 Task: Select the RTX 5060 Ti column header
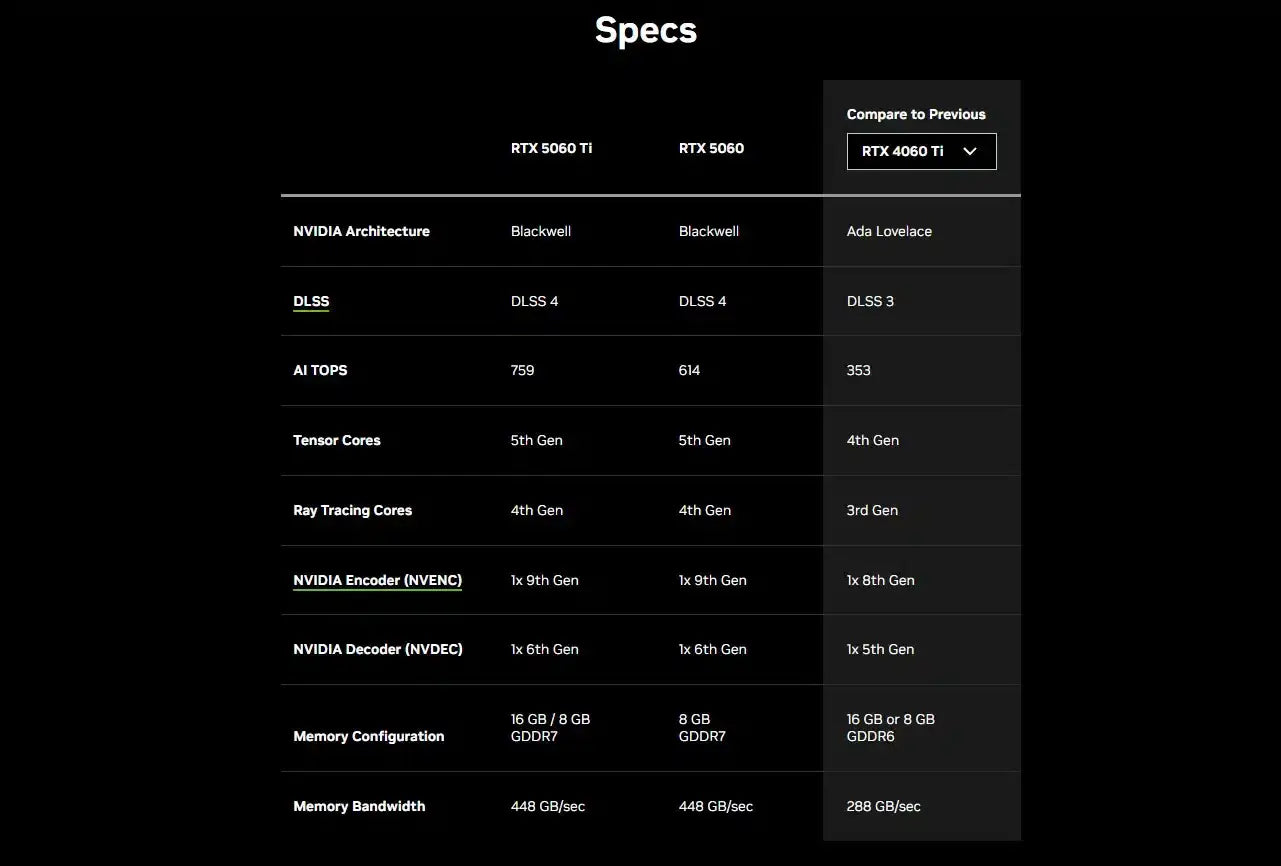click(x=551, y=148)
